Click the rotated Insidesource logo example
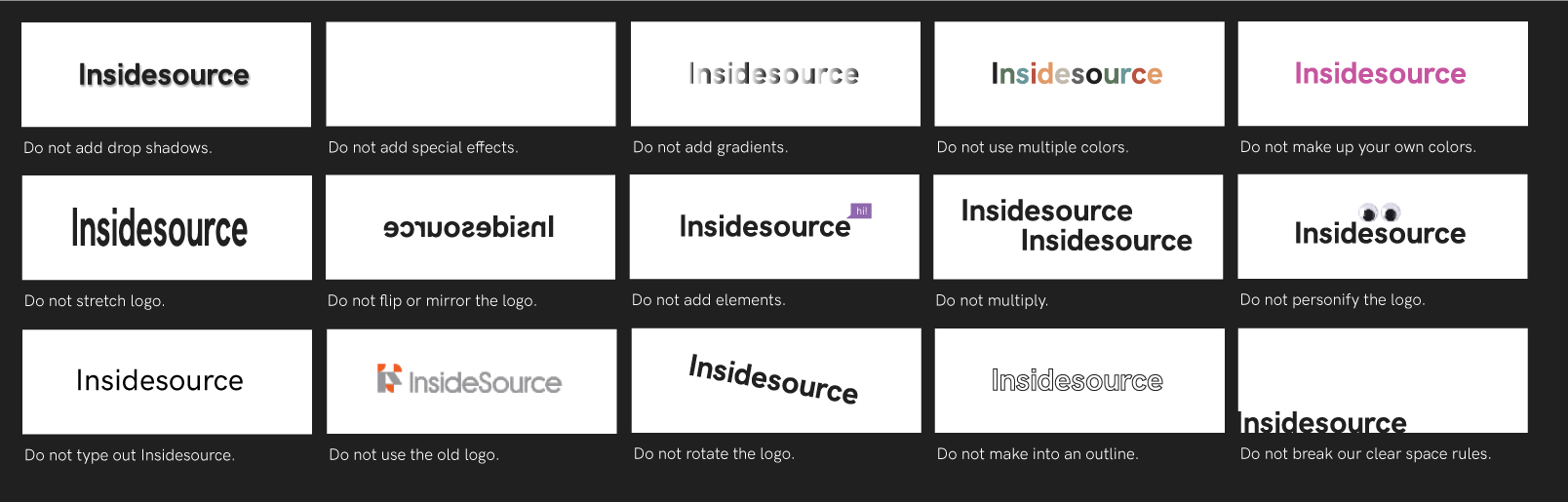The height and width of the screenshot is (502, 1568). [x=774, y=379]
